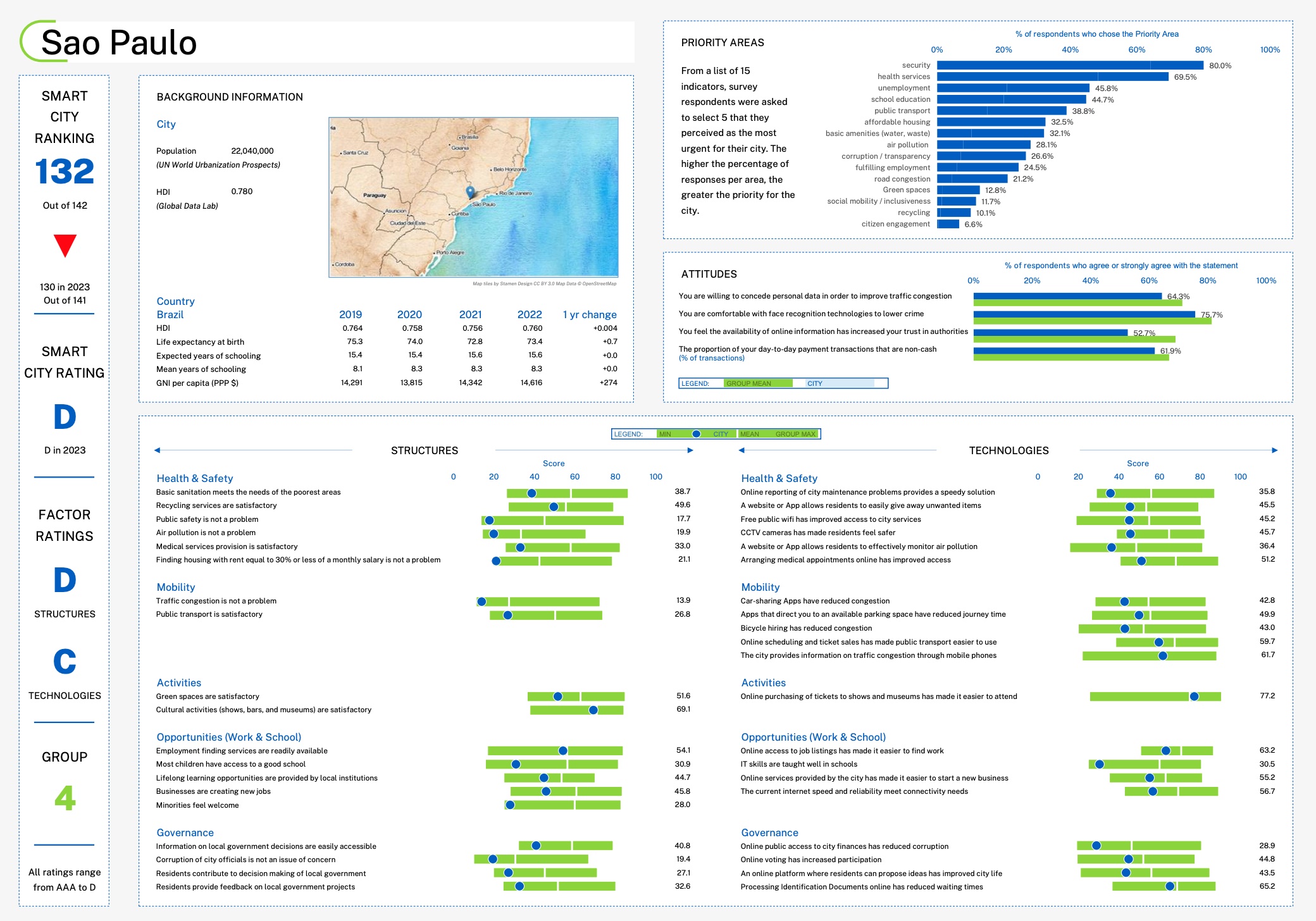Click the left arrow beside STRUCTURES
The width and height of the screenshot is (1316, 921).
tap(156, 450)
